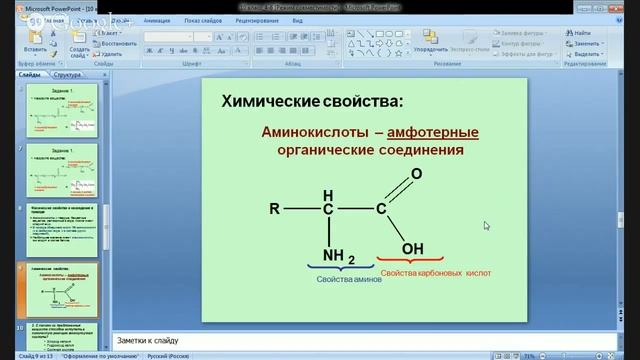
Task: Select the right block arrow shape
Action: [380, 43]
